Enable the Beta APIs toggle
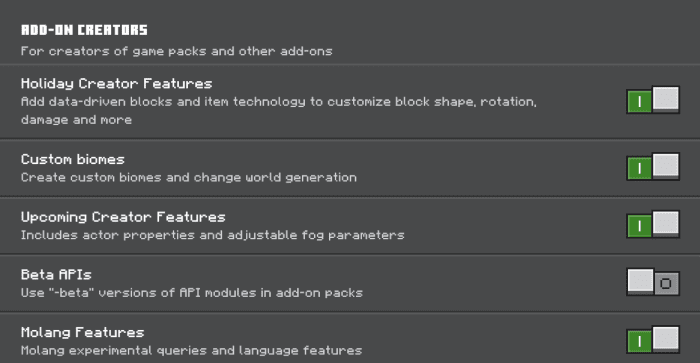700x363 pixels. 653,282
